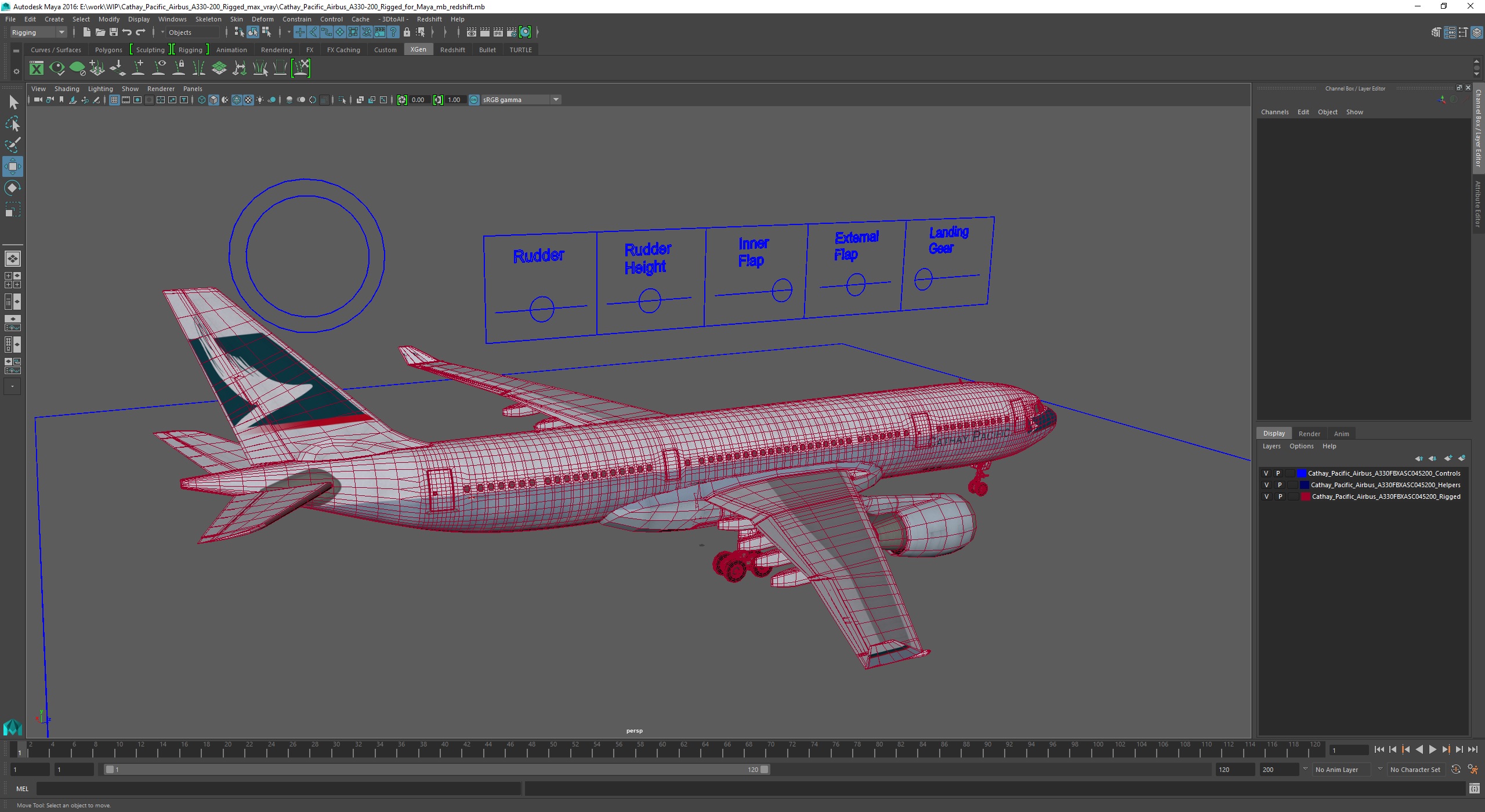The image size is (1485, 812).
Task: Click Create layer from selected icon
Action: [x=1462, y=458]
